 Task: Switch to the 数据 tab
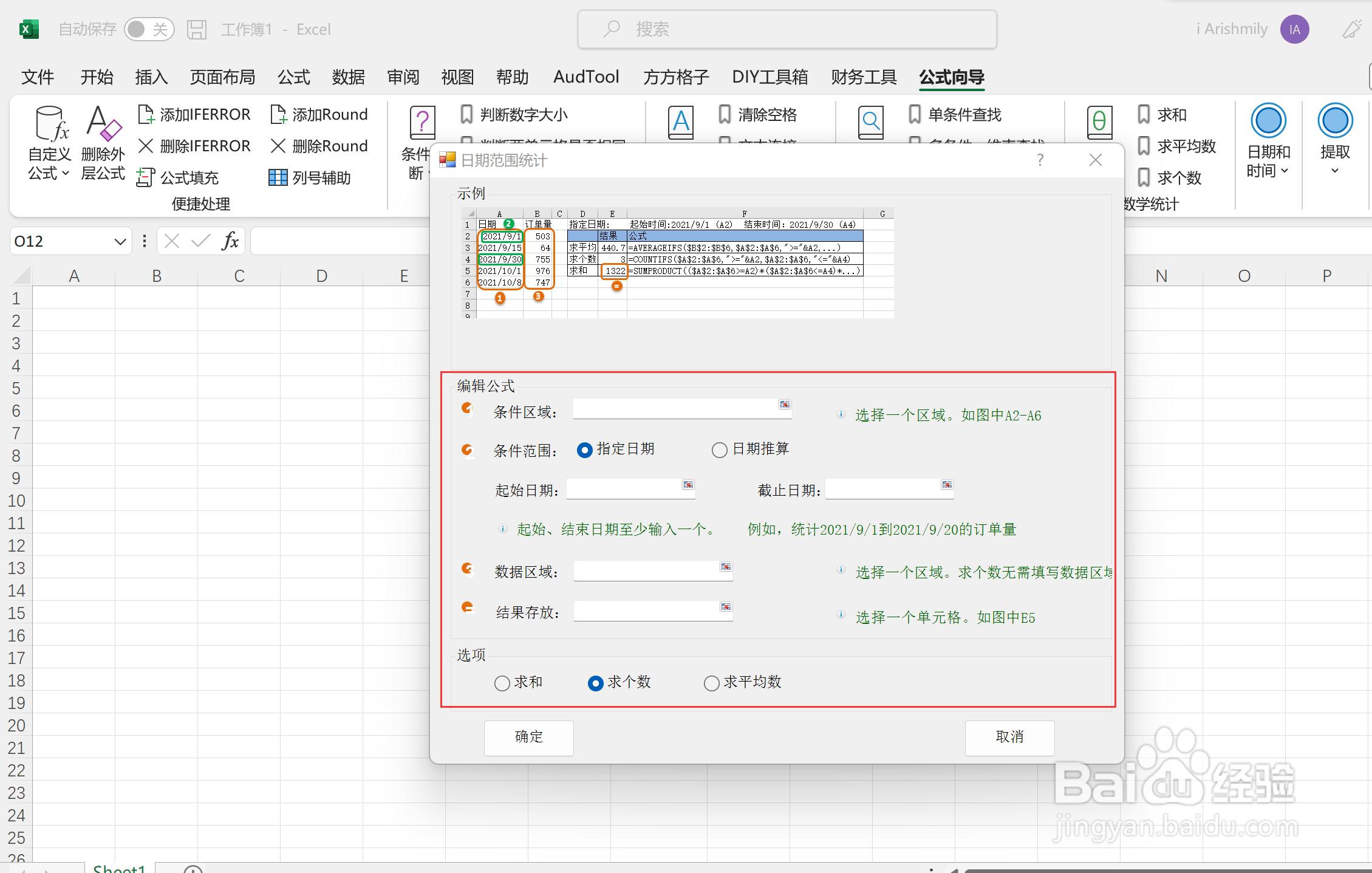(x=349, y=77)
